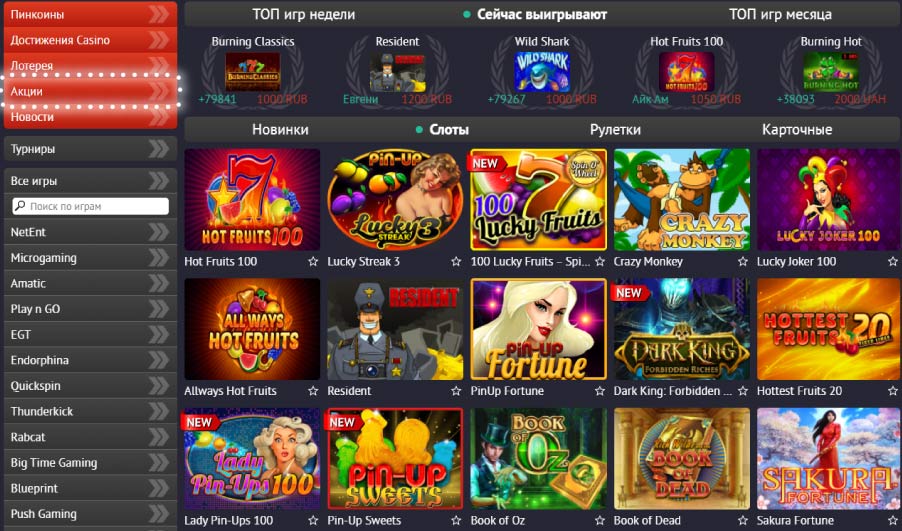Image resolution: width=902 pixels, height=531 pixels.
Task: Expand the NetEnt provider chevron
Action: click(x=159, y=232)
